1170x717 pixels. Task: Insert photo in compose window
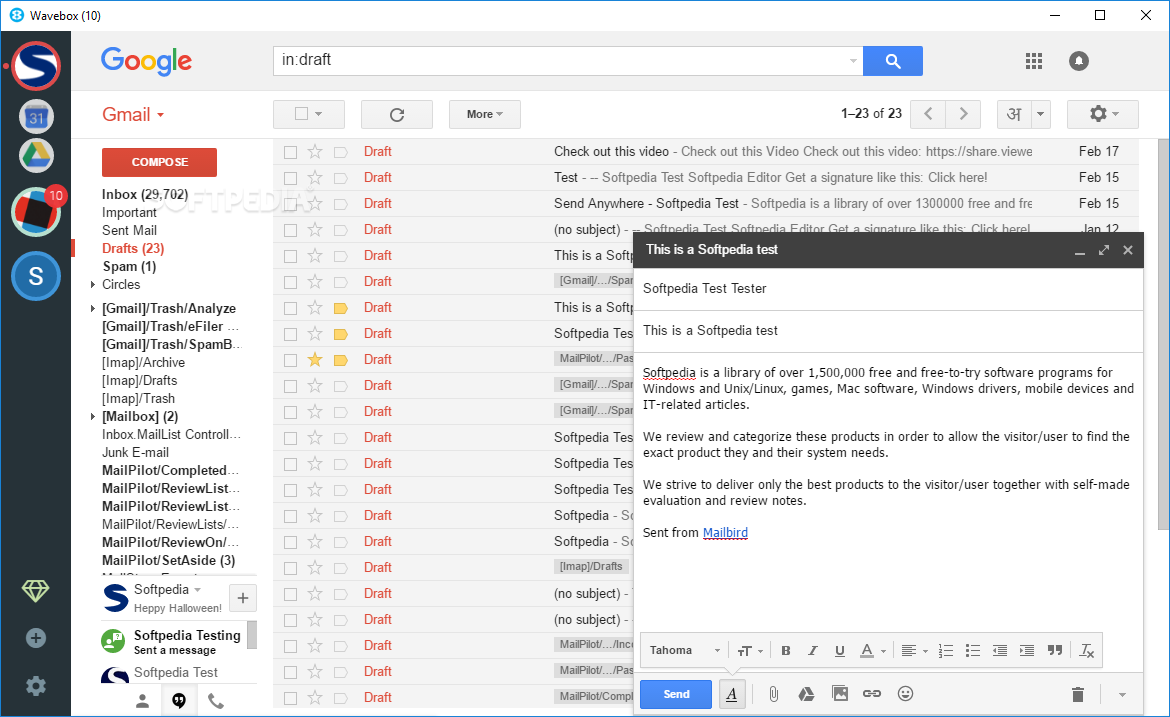839,694
